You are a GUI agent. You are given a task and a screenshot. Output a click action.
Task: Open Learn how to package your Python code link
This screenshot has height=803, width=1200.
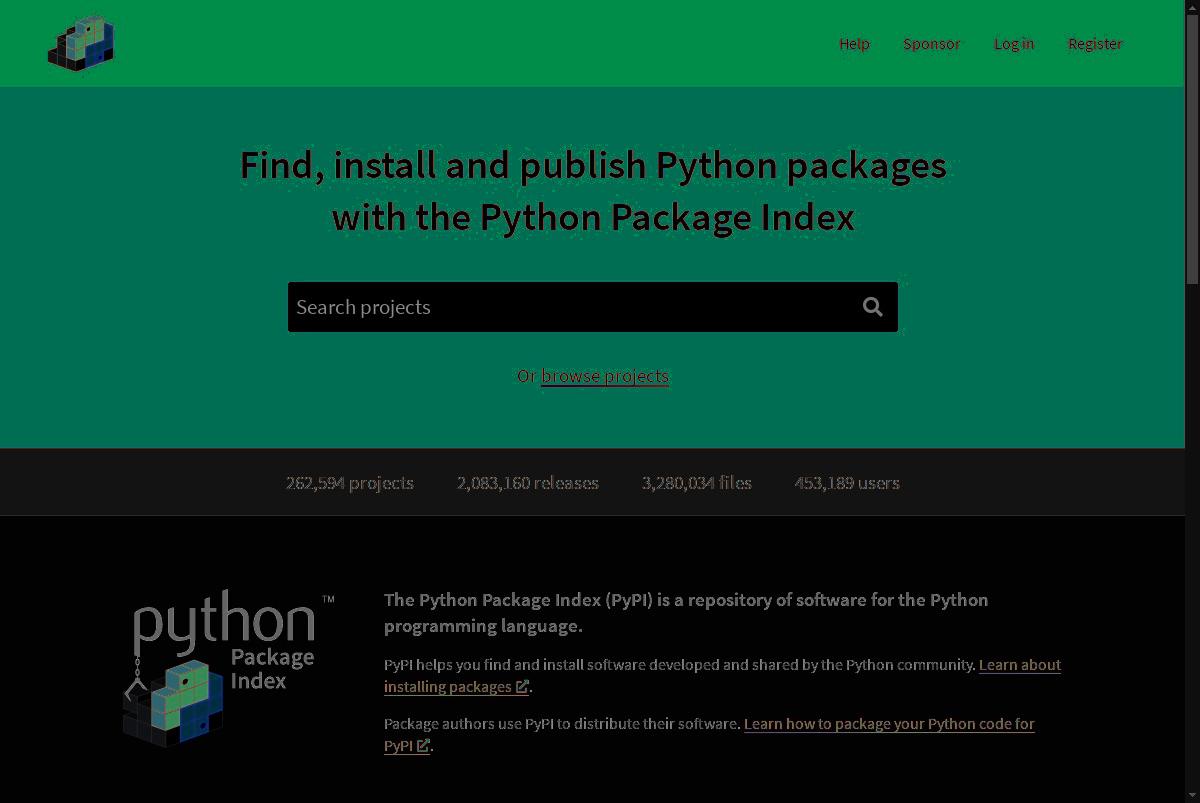click(x=709, y=734)
